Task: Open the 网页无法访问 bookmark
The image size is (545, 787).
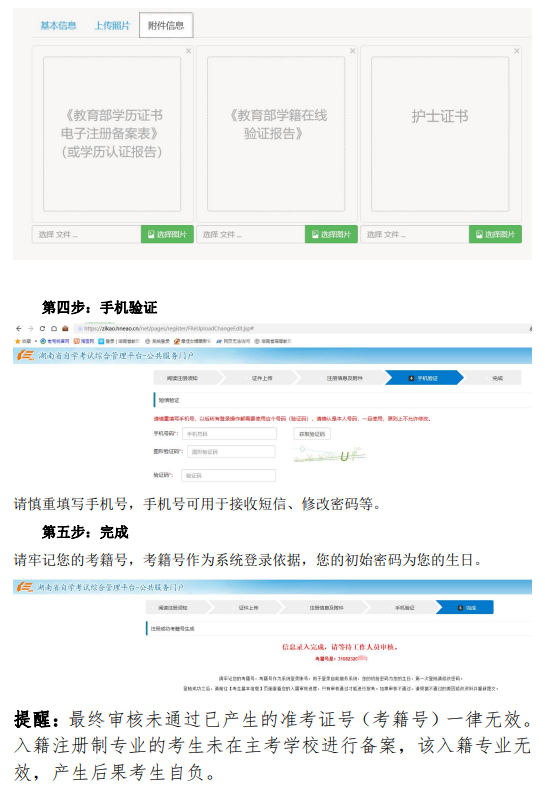Action: coord(233,341)
